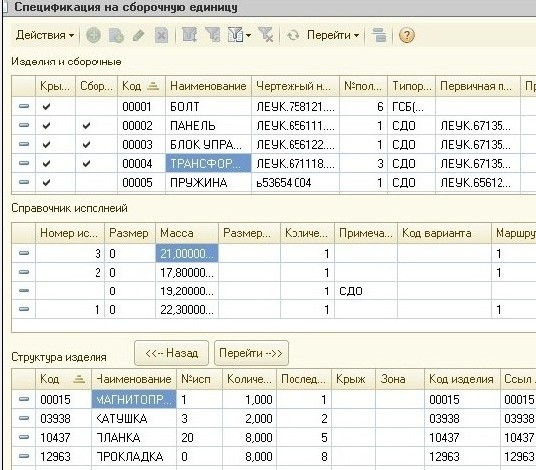Screen dimensions: 536x470
Task: Click the Clear filter icon
Action: click(x=266, y=35)
